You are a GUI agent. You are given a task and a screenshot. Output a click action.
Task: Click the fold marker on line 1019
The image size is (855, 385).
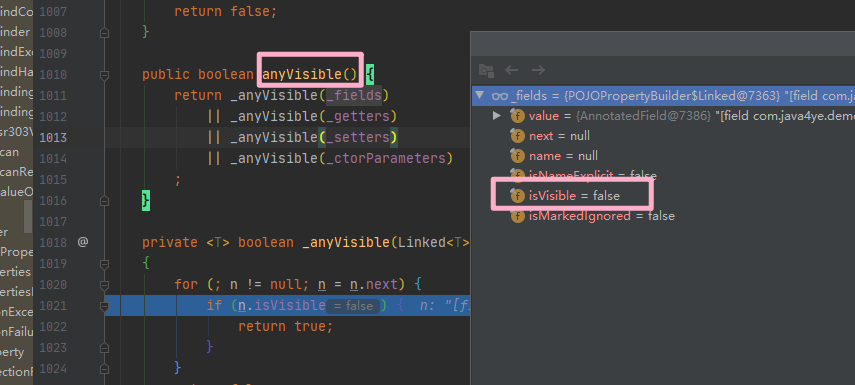[104, 264]
